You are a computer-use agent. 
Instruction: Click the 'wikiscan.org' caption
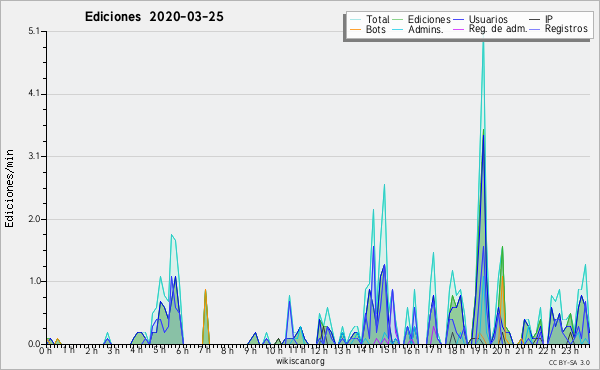300,361
